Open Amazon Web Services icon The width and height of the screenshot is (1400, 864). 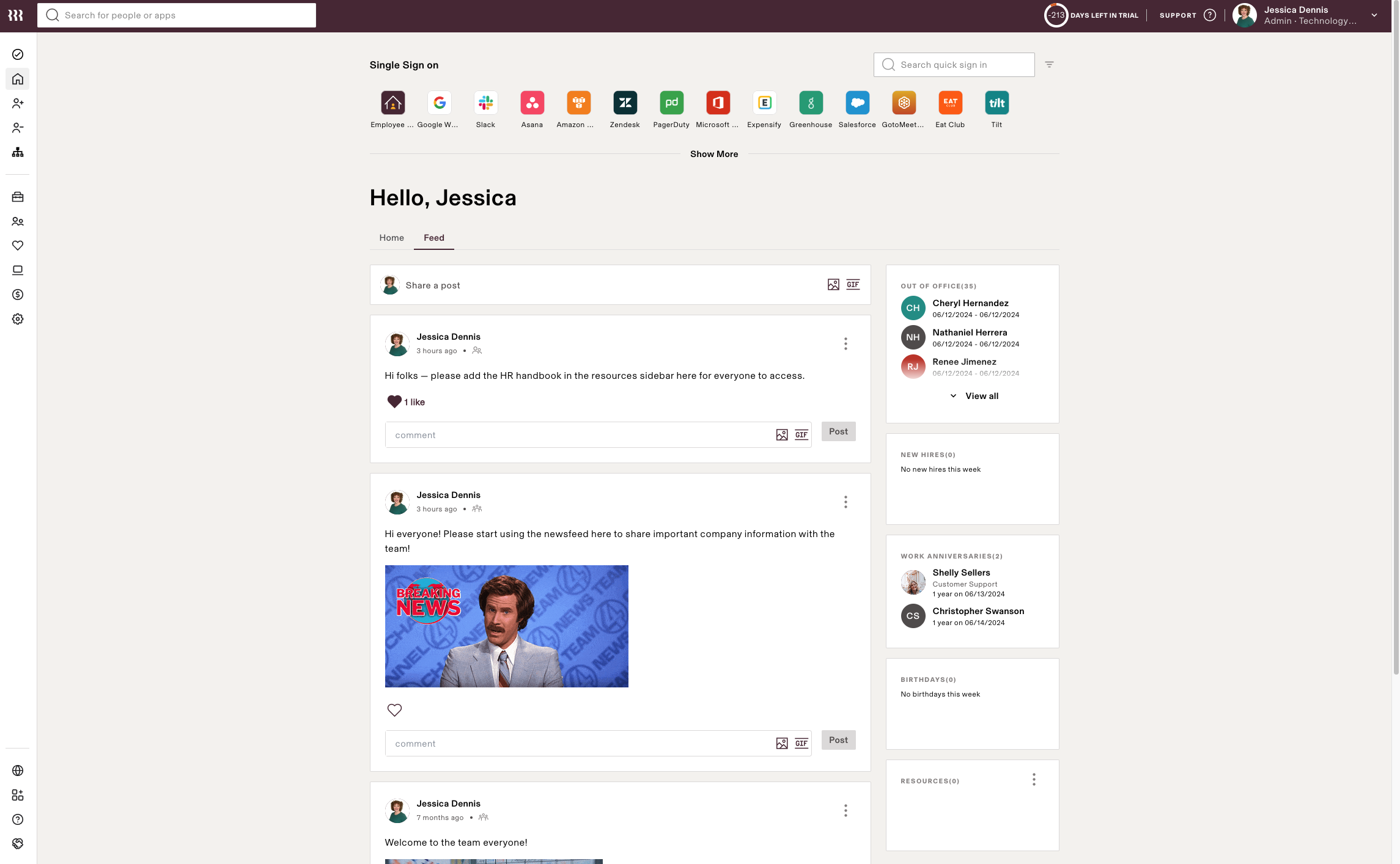(578, 103)
